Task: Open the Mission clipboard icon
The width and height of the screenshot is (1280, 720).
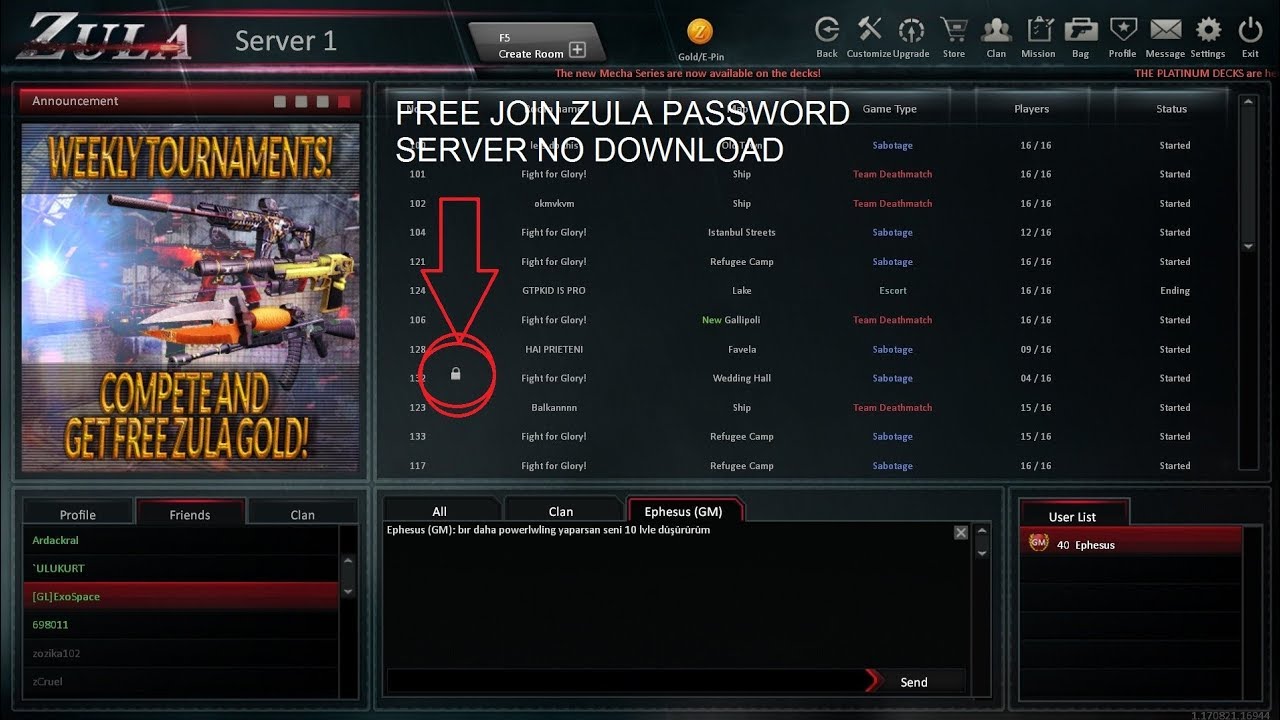Action: (x=1039, y=31)
